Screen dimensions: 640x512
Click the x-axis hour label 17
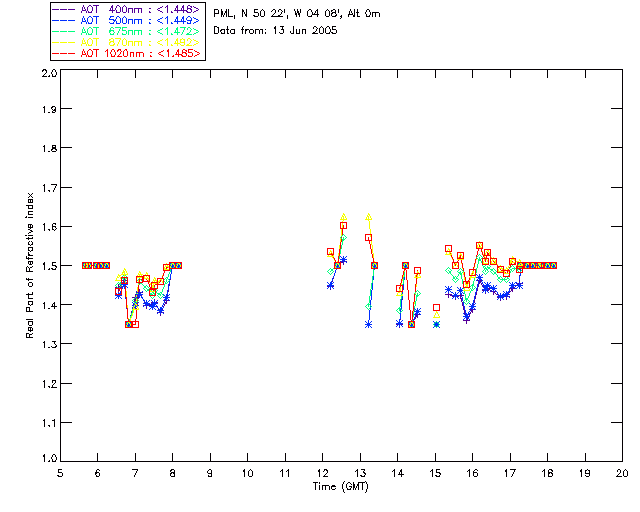tap(510, 473)
